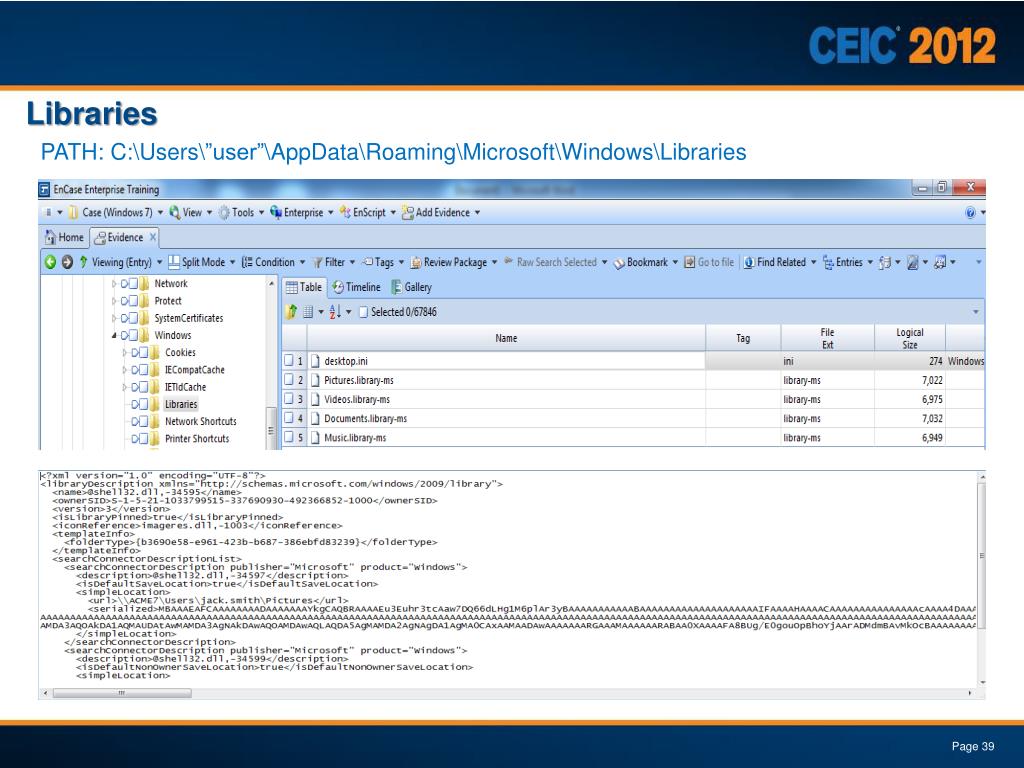The image size is (1024, 768).
Task: Open the Help icon dropdown arrow
Action: click(x=982, y=213)
